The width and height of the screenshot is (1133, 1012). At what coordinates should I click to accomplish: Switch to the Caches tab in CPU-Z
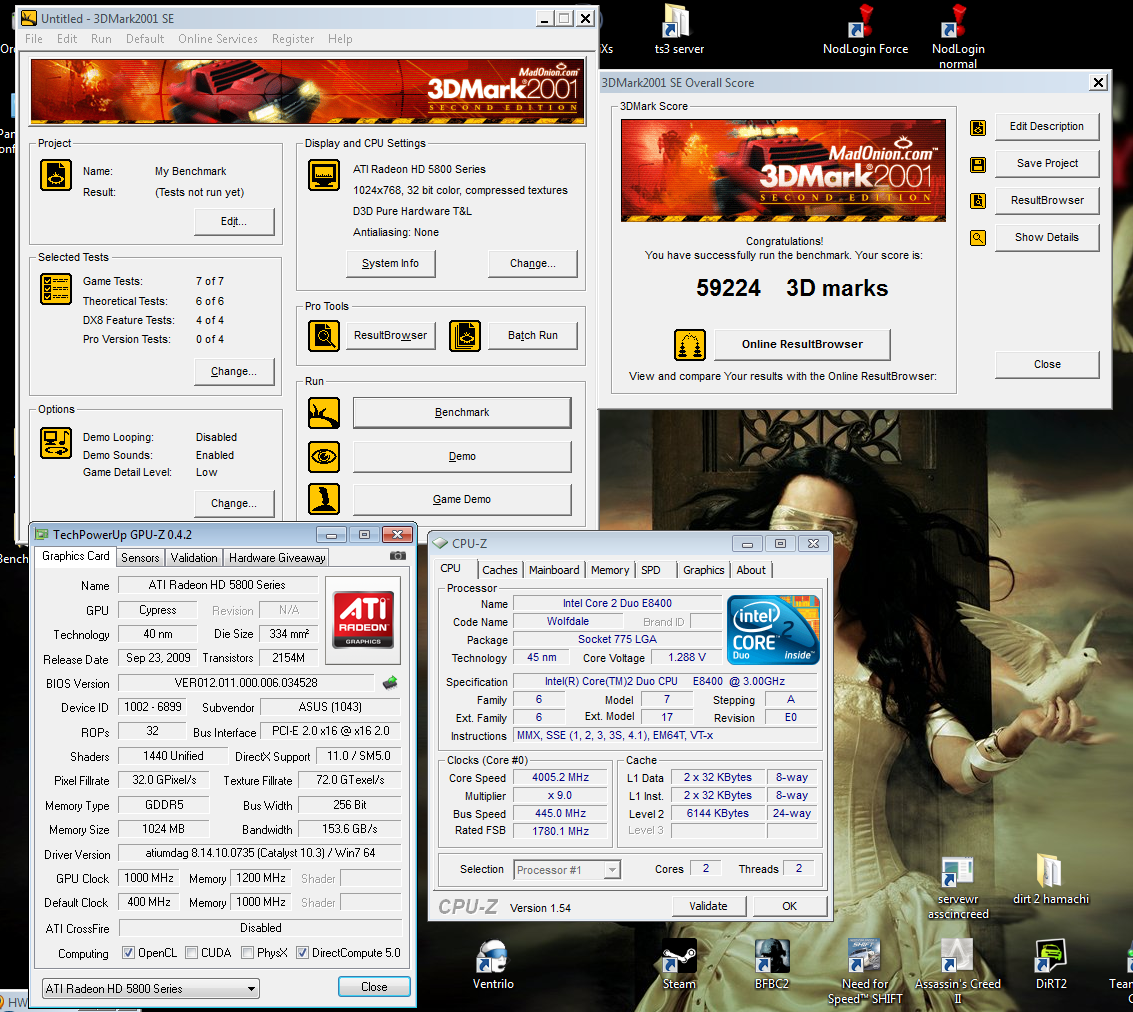tap(499, 570)
